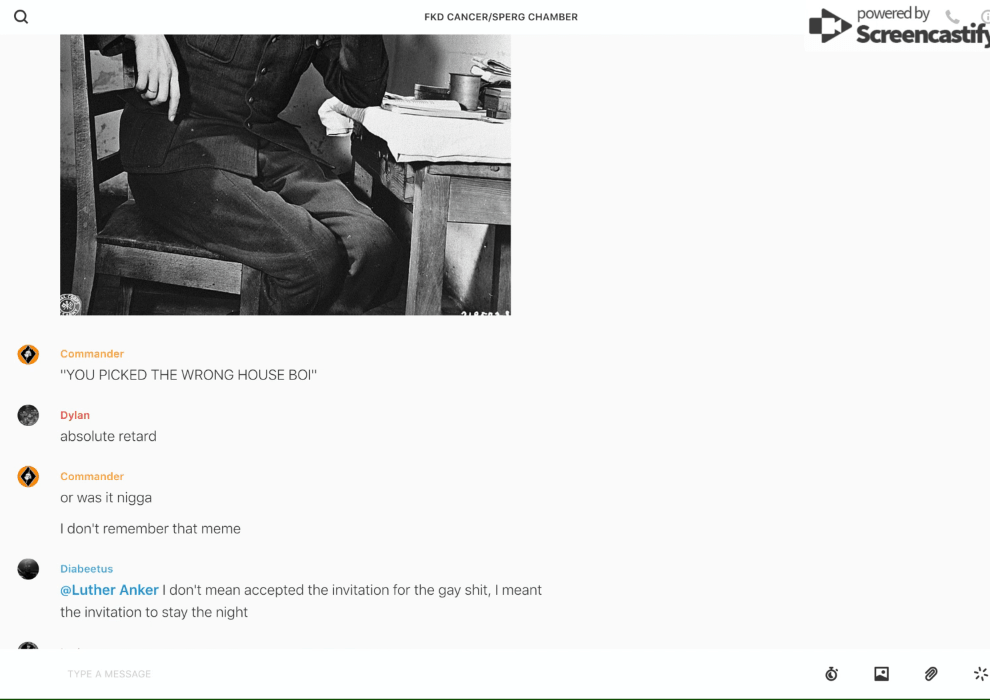Click Dylan's round avatar
This screenshot has height=700, width=990.
click(x=28, y=415)
